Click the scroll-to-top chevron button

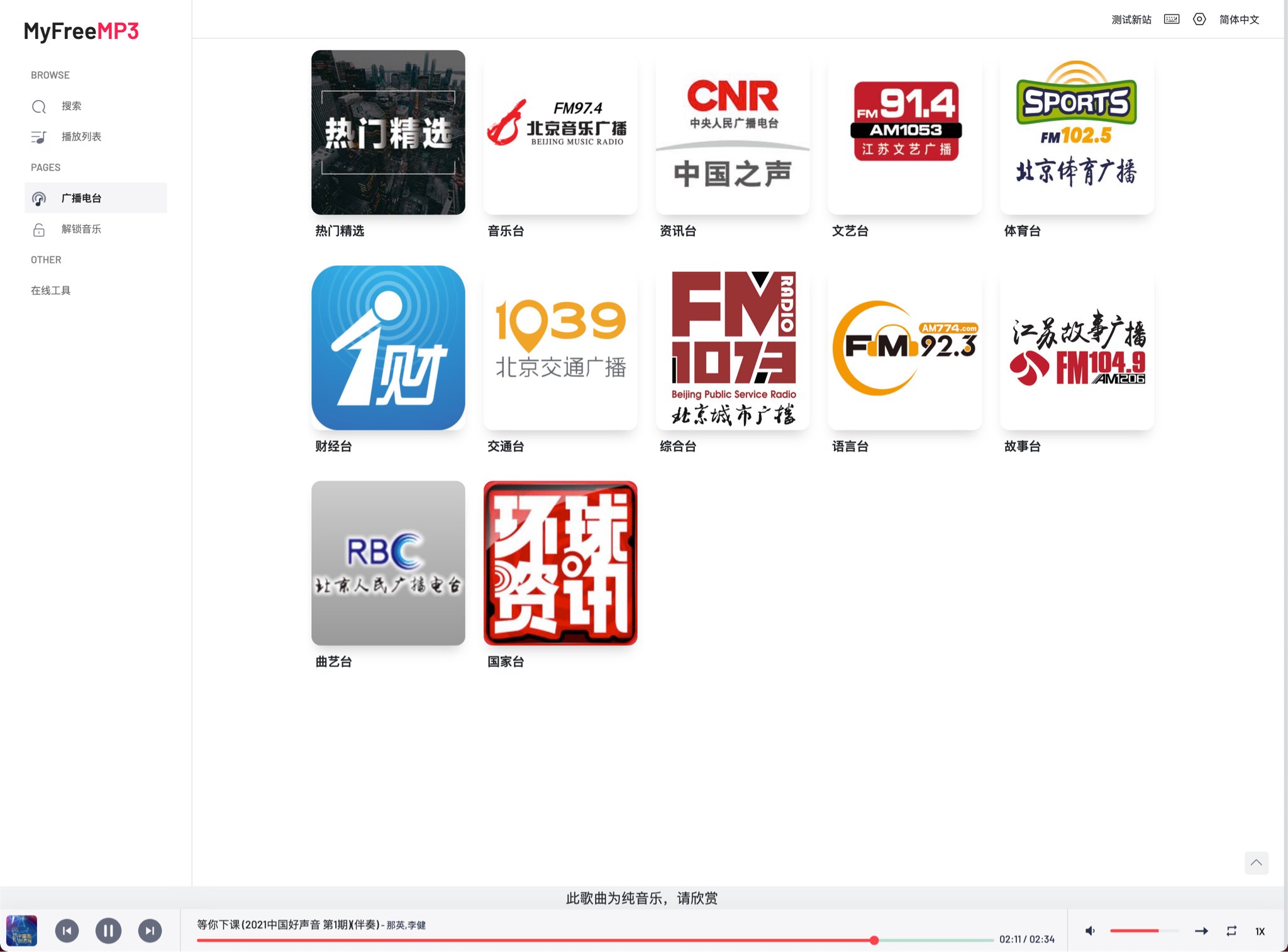coord(1256,863)
